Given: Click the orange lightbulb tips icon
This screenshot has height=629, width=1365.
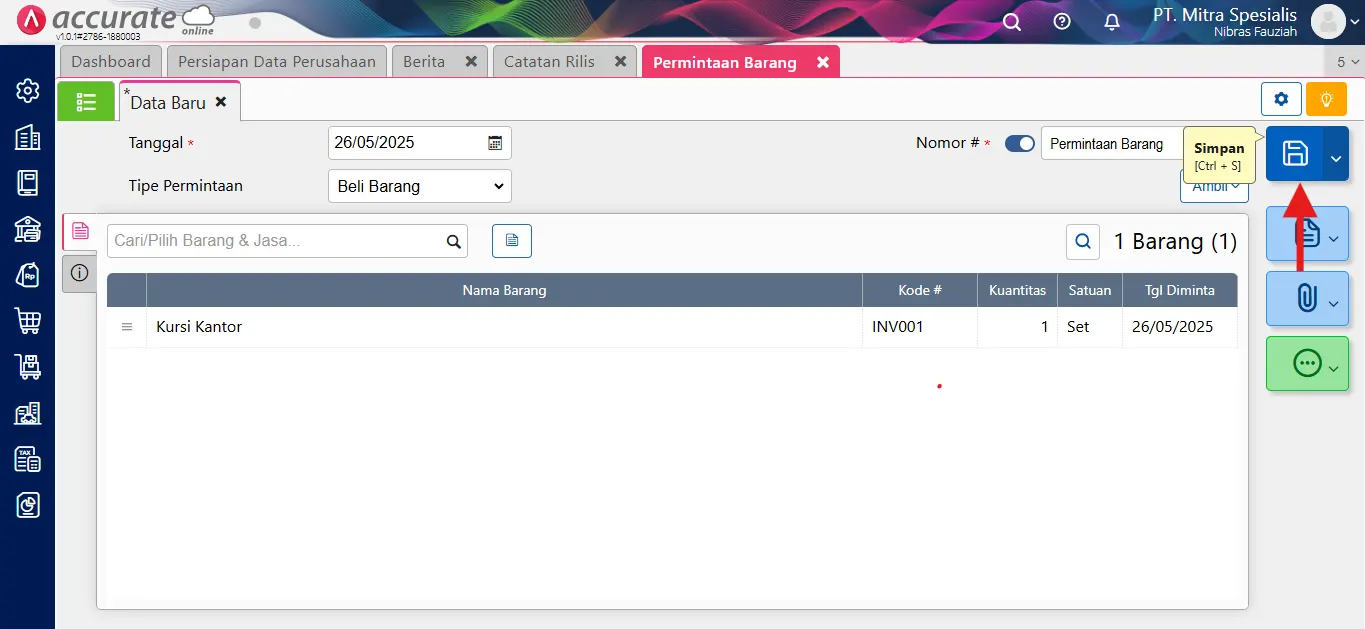Looking at the screenshot, I should pos(1327,100).
